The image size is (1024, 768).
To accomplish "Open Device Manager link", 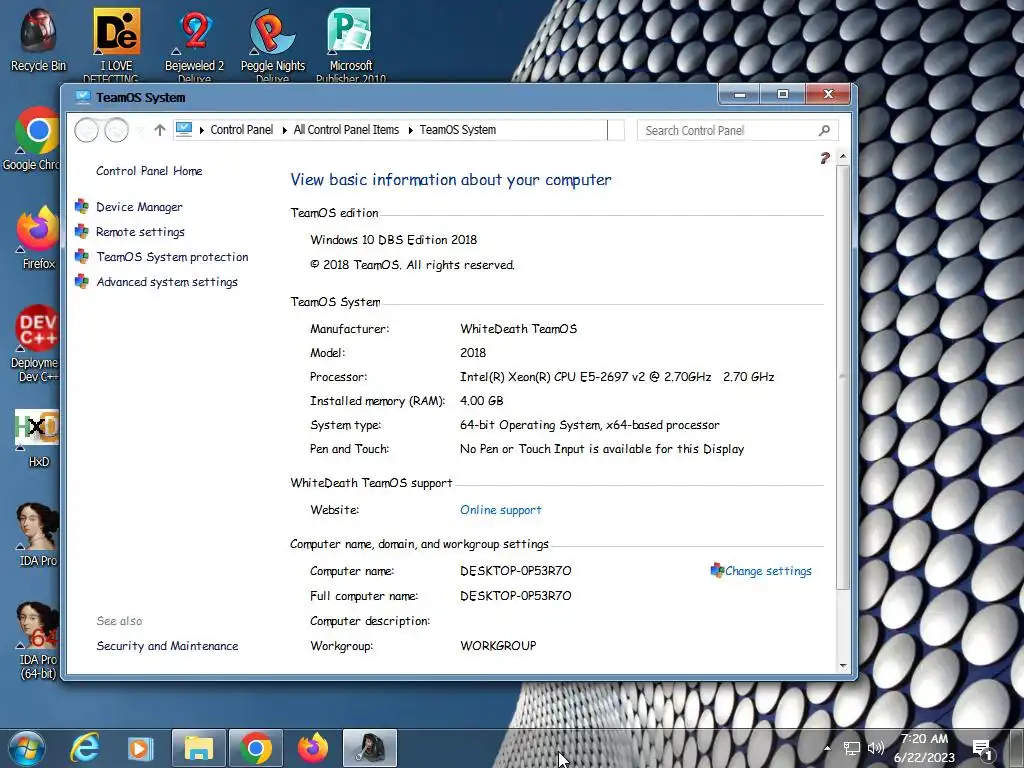I will 139,207.
